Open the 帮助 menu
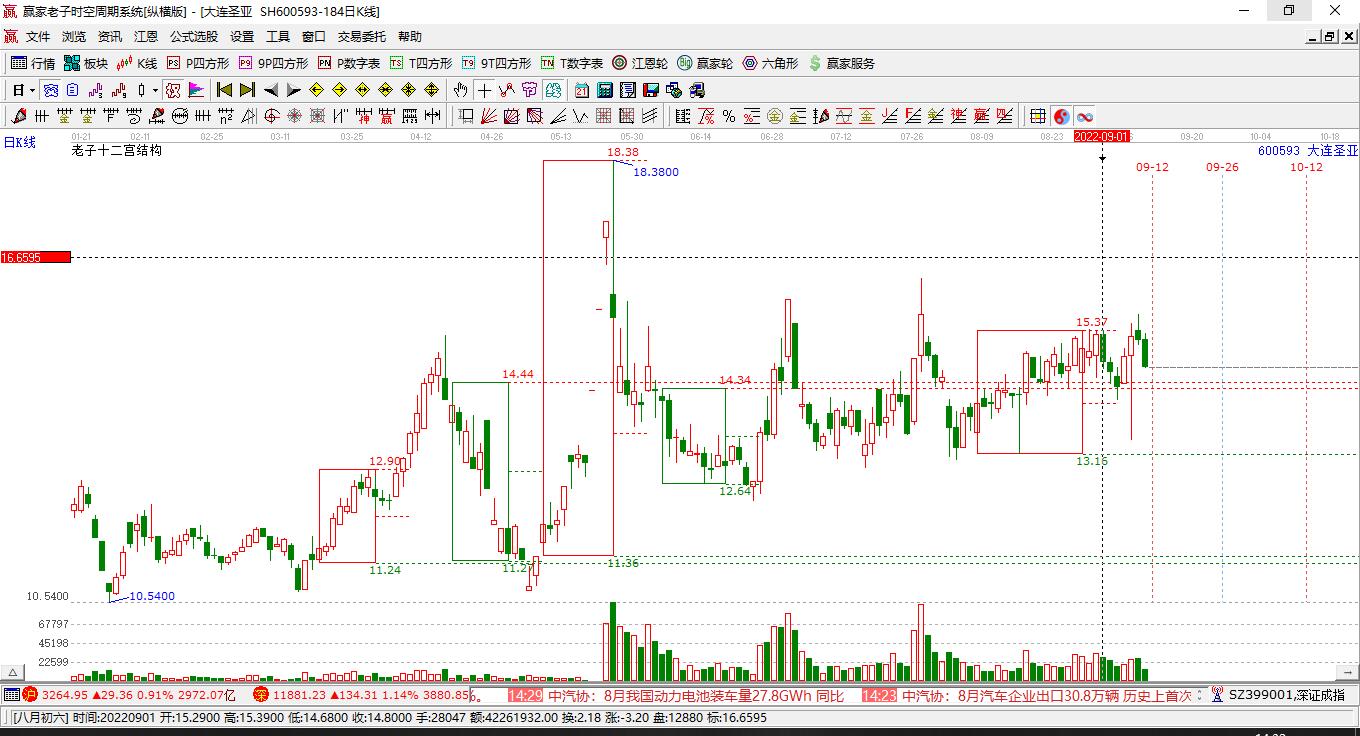Image resolution: width=1360 pixels, height=736 pixels. tap(410, 37)
